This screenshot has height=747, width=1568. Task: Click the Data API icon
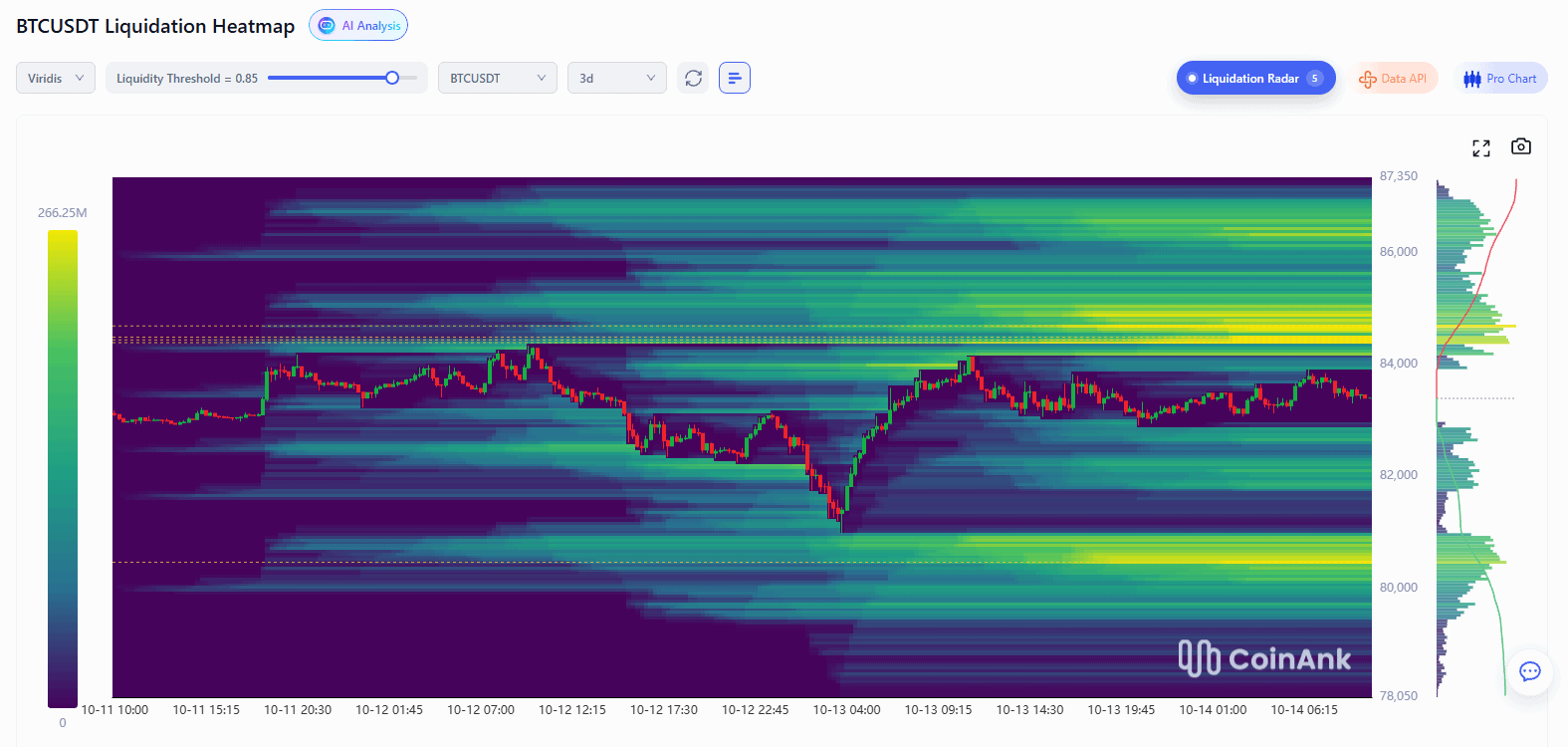pyautogui.click(x=1368, y=79)
